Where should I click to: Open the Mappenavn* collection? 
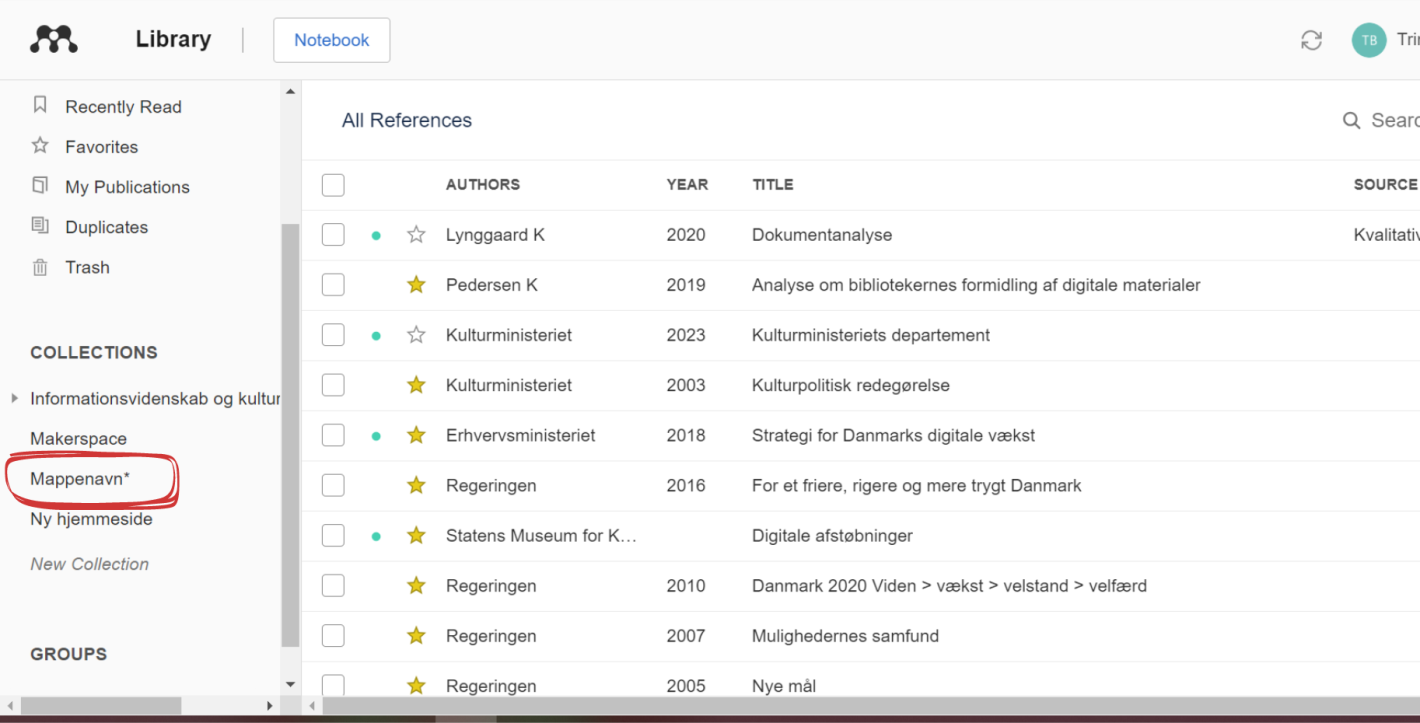click(x=80, y=479)
